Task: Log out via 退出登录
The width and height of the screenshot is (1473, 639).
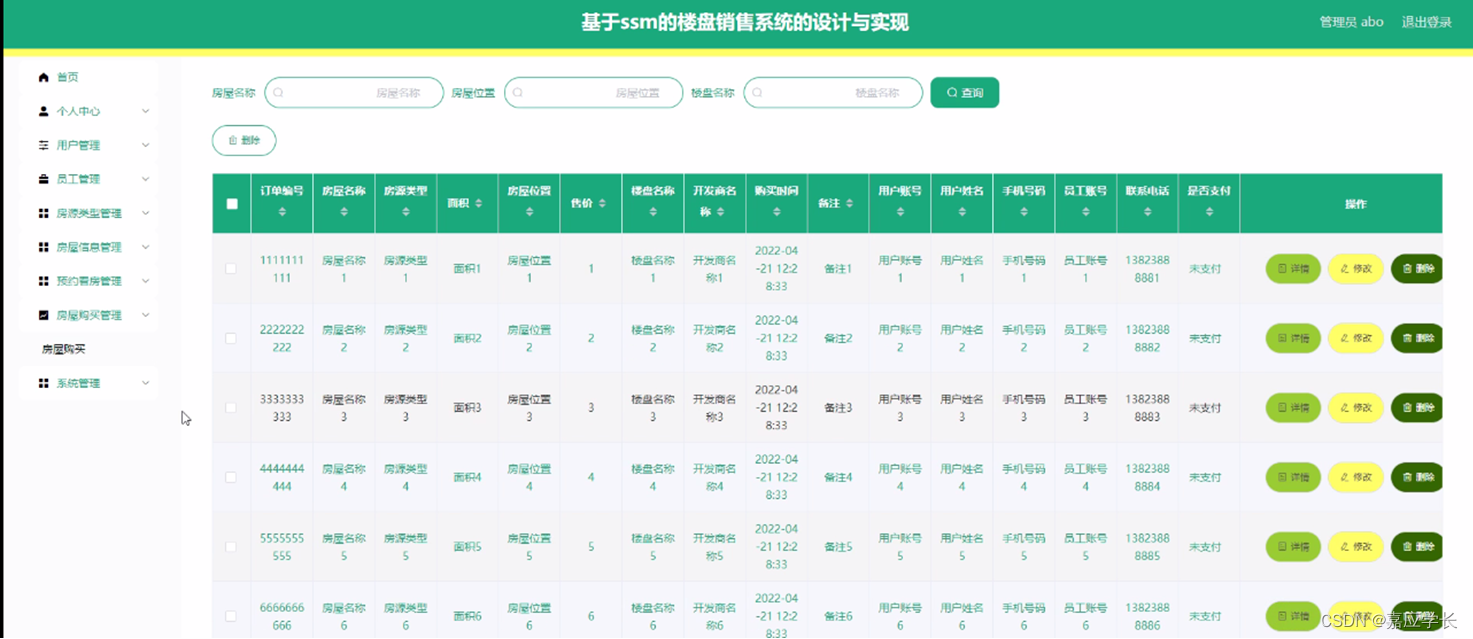Action: coord(1426,22)
